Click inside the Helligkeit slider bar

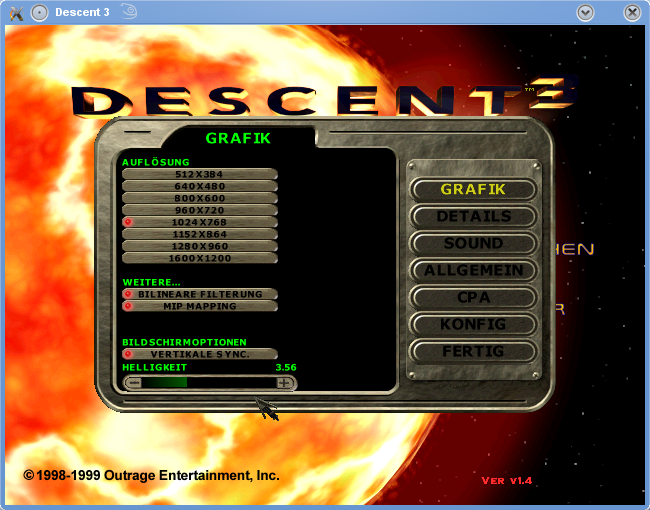tap(209, 383)
